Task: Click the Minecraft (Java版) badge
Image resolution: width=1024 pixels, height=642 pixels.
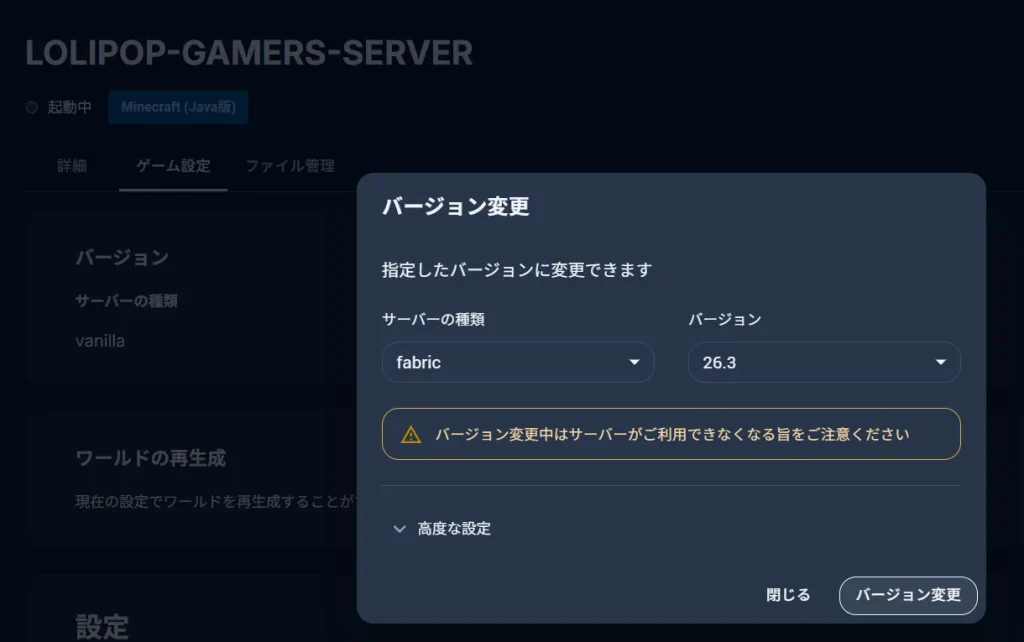Action: (x=178, y=107)
